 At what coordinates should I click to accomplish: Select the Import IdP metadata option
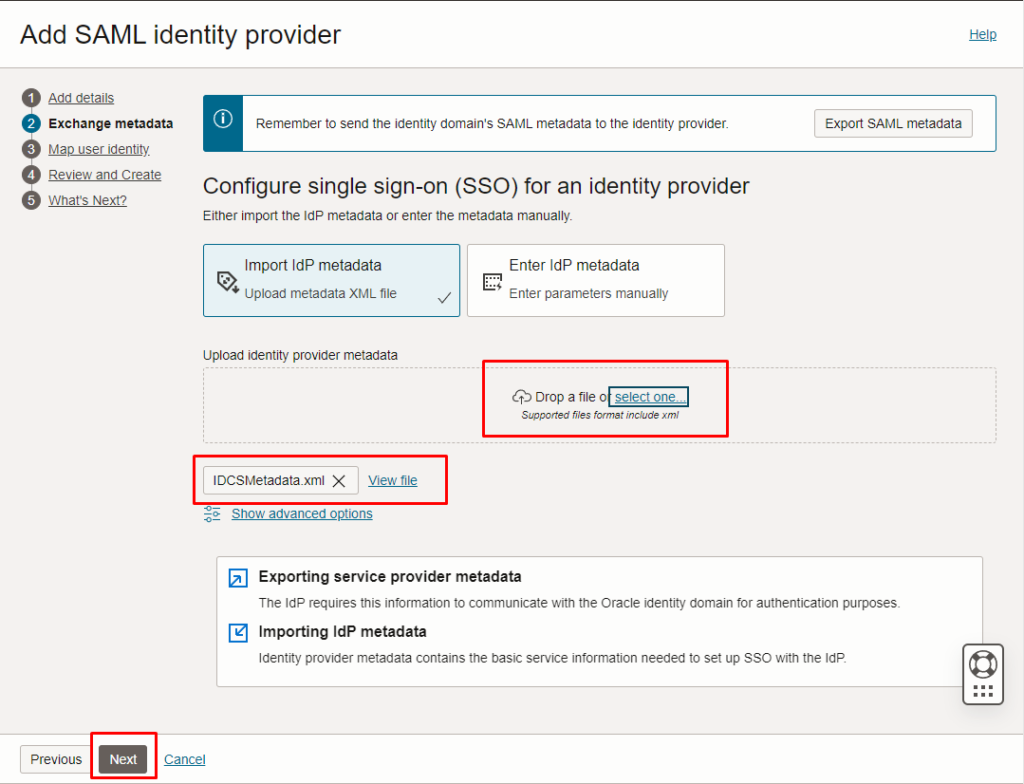point(331,280)
